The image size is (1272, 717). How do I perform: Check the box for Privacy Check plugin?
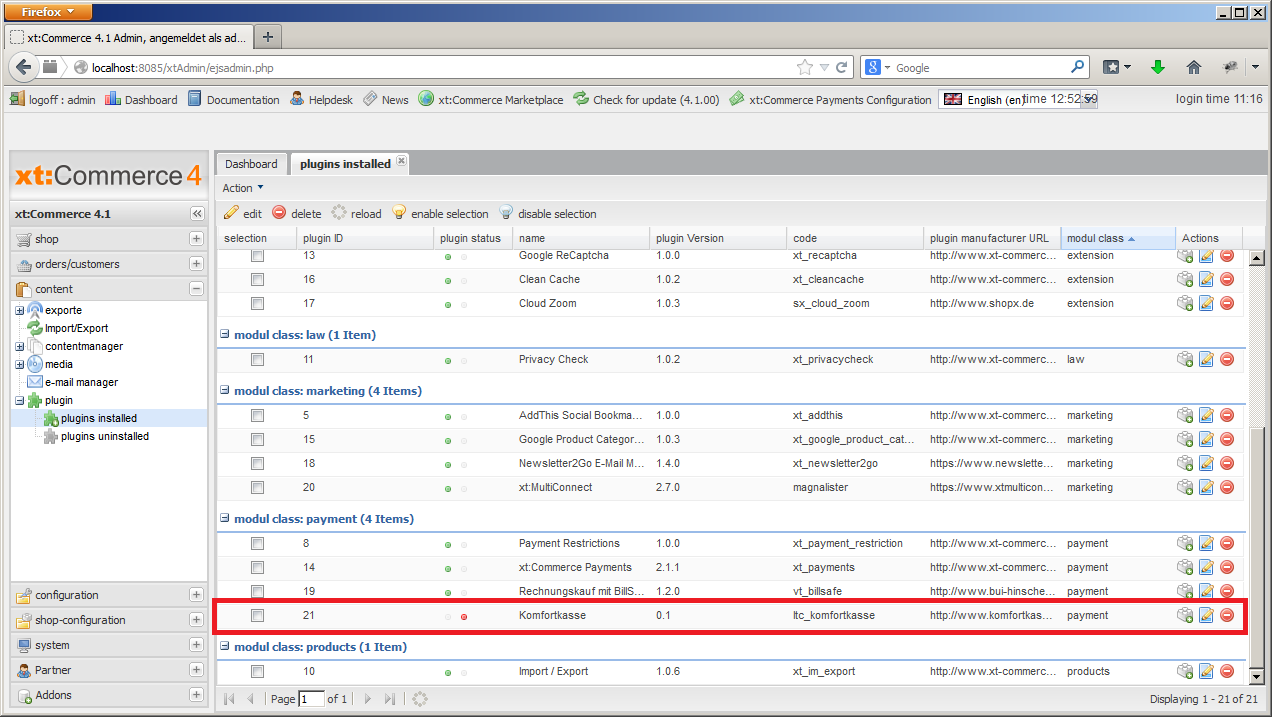257,359
